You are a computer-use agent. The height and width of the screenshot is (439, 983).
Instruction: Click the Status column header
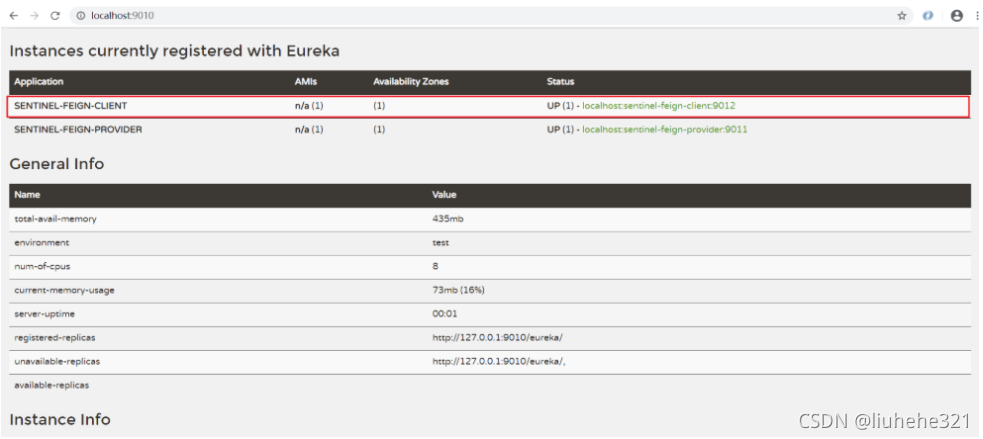click(560, 82)
